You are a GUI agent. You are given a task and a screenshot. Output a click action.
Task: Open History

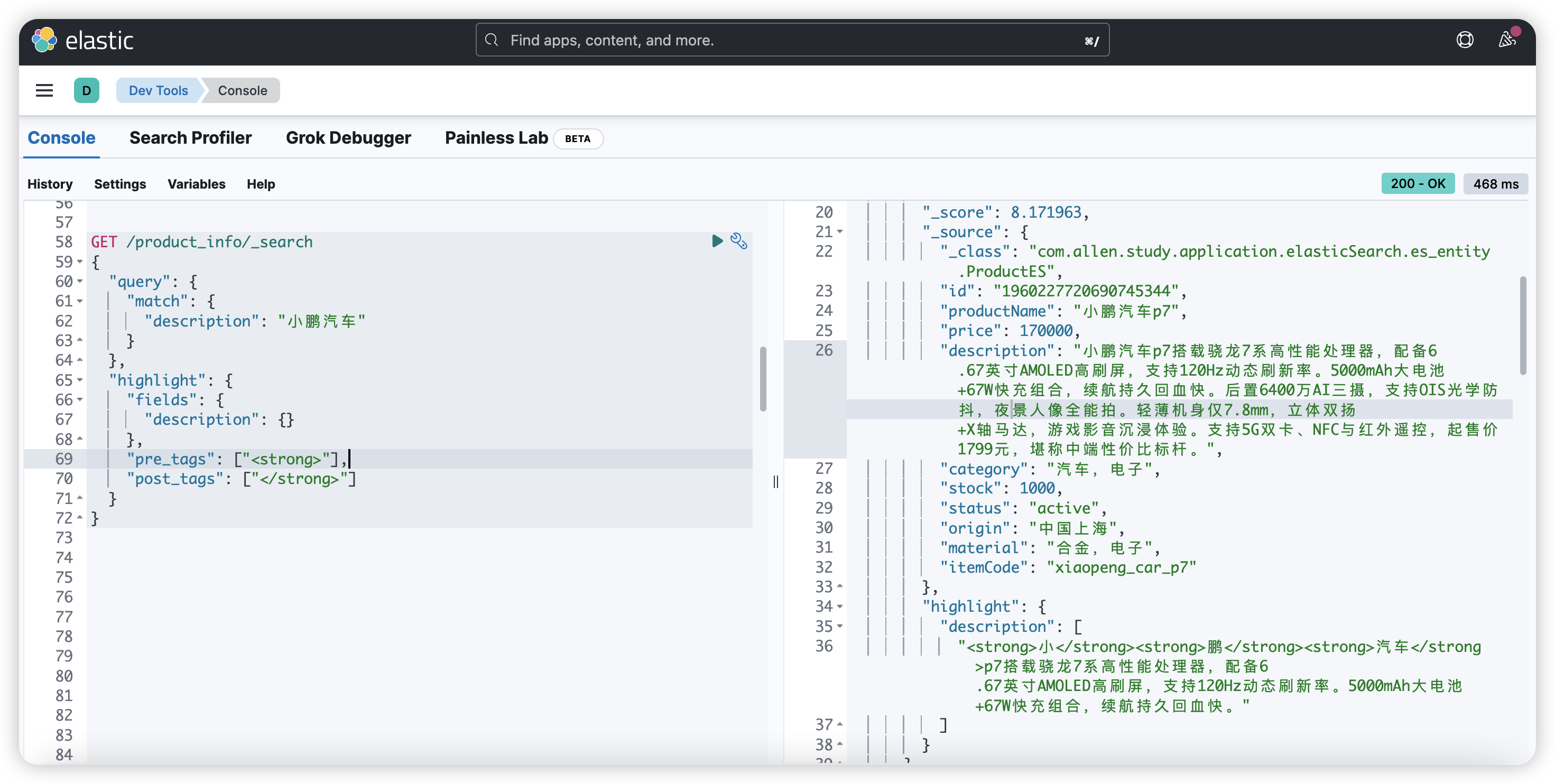tap(50, 184)
